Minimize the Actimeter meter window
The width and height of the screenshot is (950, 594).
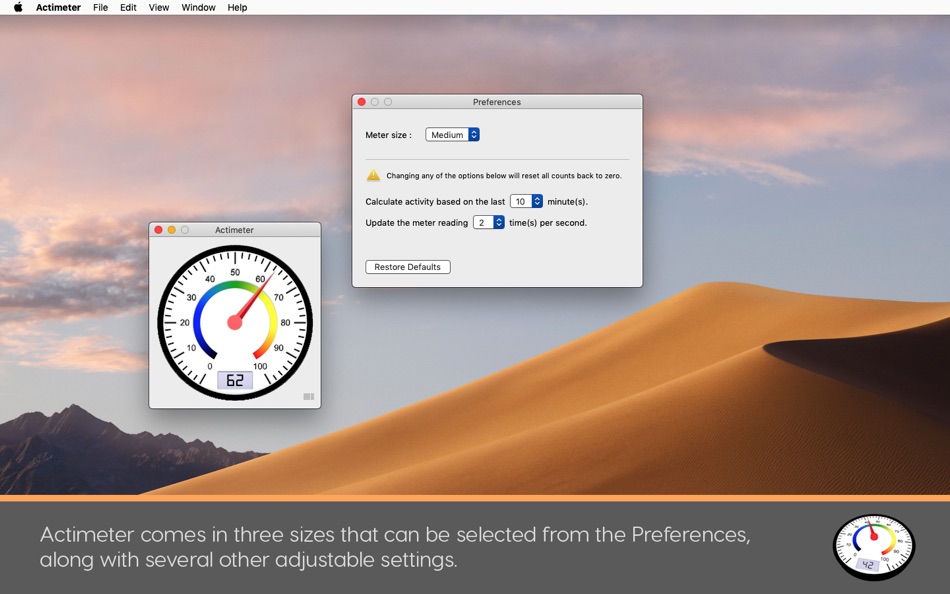point(171,230)
